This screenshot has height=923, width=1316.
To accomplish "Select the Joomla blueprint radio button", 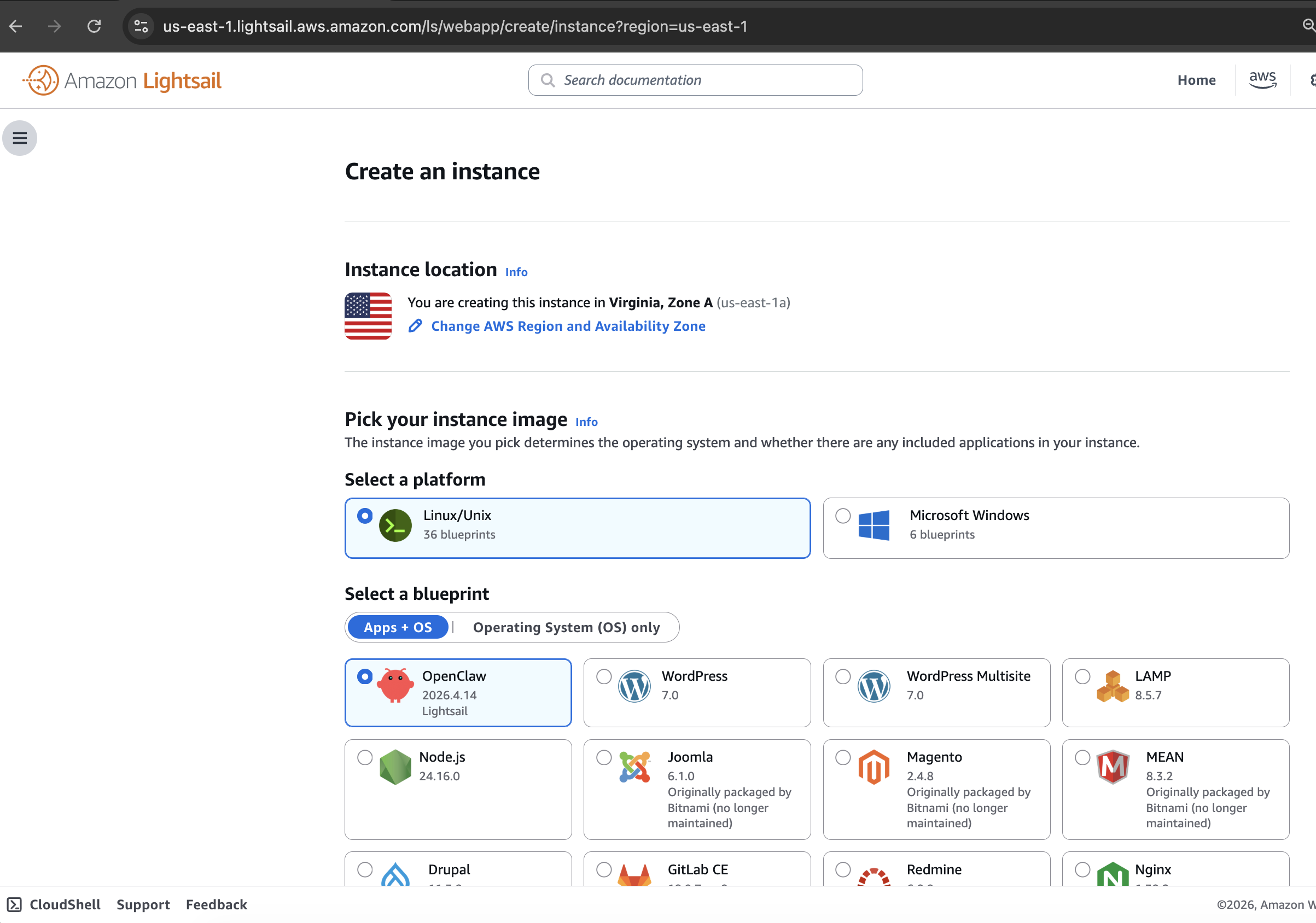I will [x=603, y=757].
